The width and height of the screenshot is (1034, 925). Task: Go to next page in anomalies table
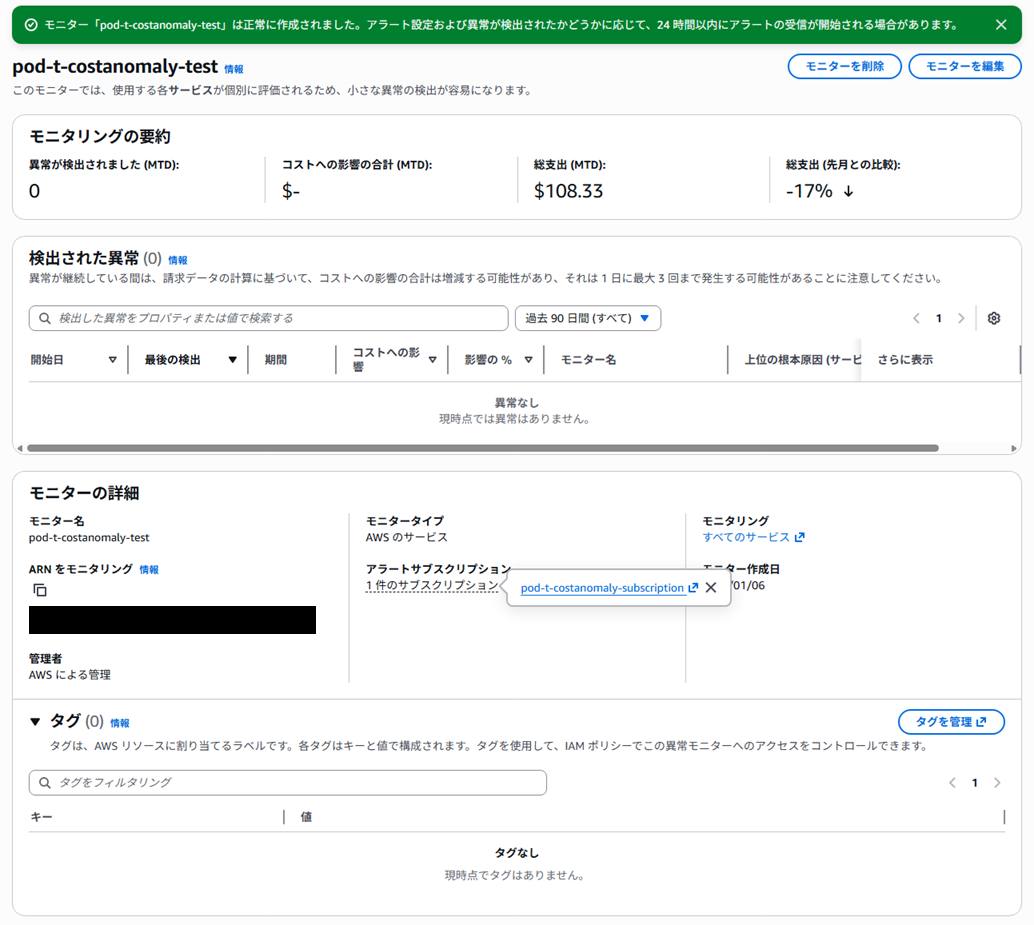tap(961, 318)
